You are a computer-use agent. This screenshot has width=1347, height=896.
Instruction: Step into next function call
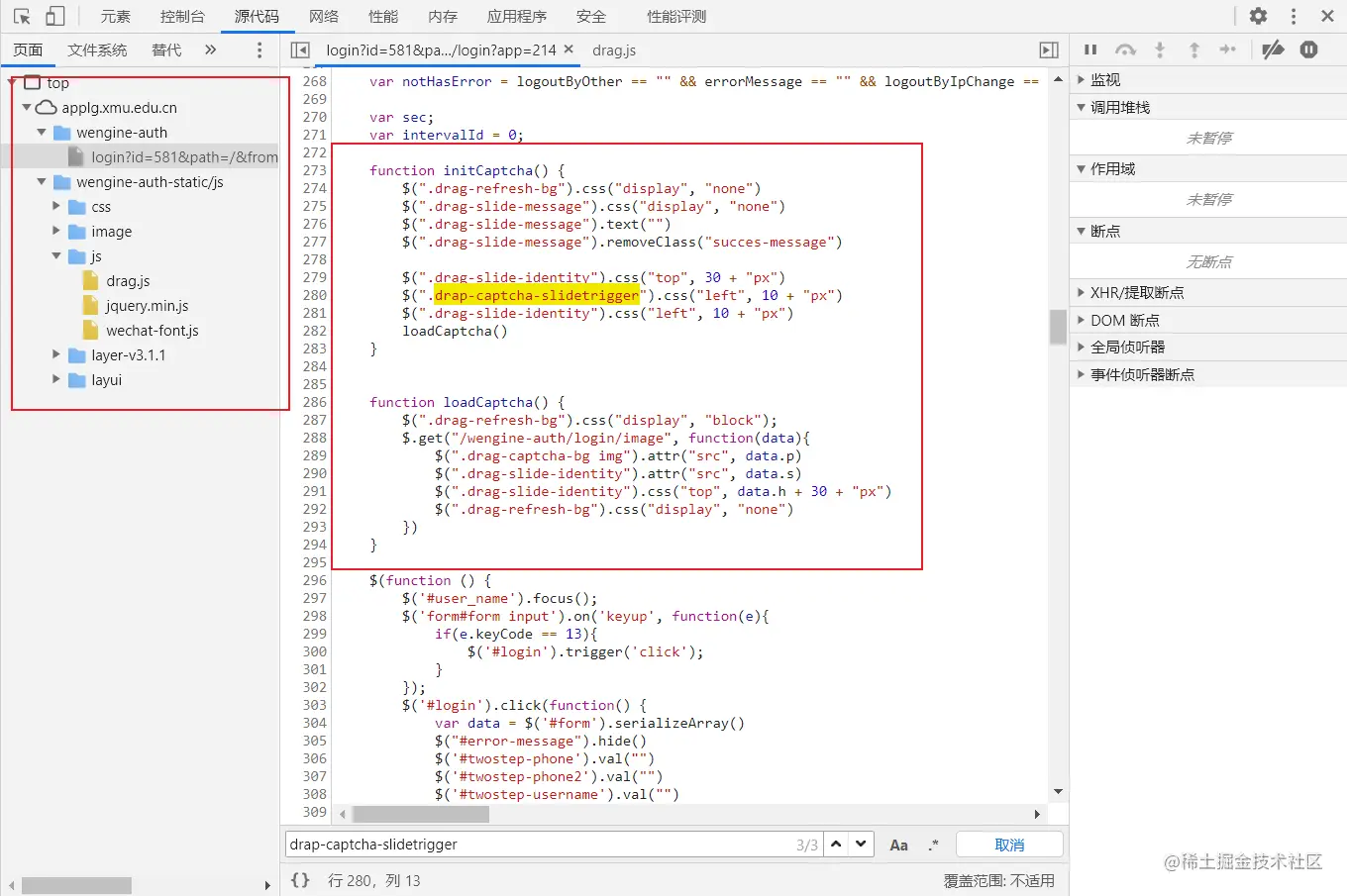1160,50
